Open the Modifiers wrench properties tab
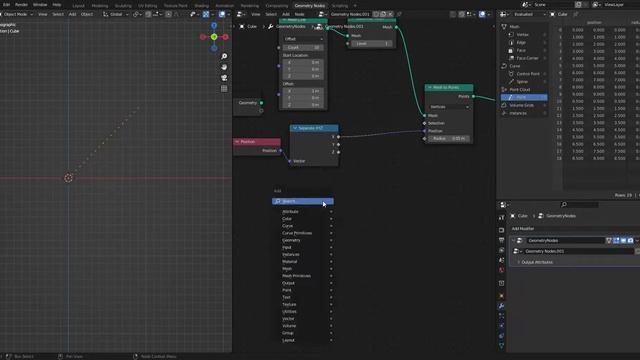This screenshot has width=640, height=360. click(x=502, y=306)
